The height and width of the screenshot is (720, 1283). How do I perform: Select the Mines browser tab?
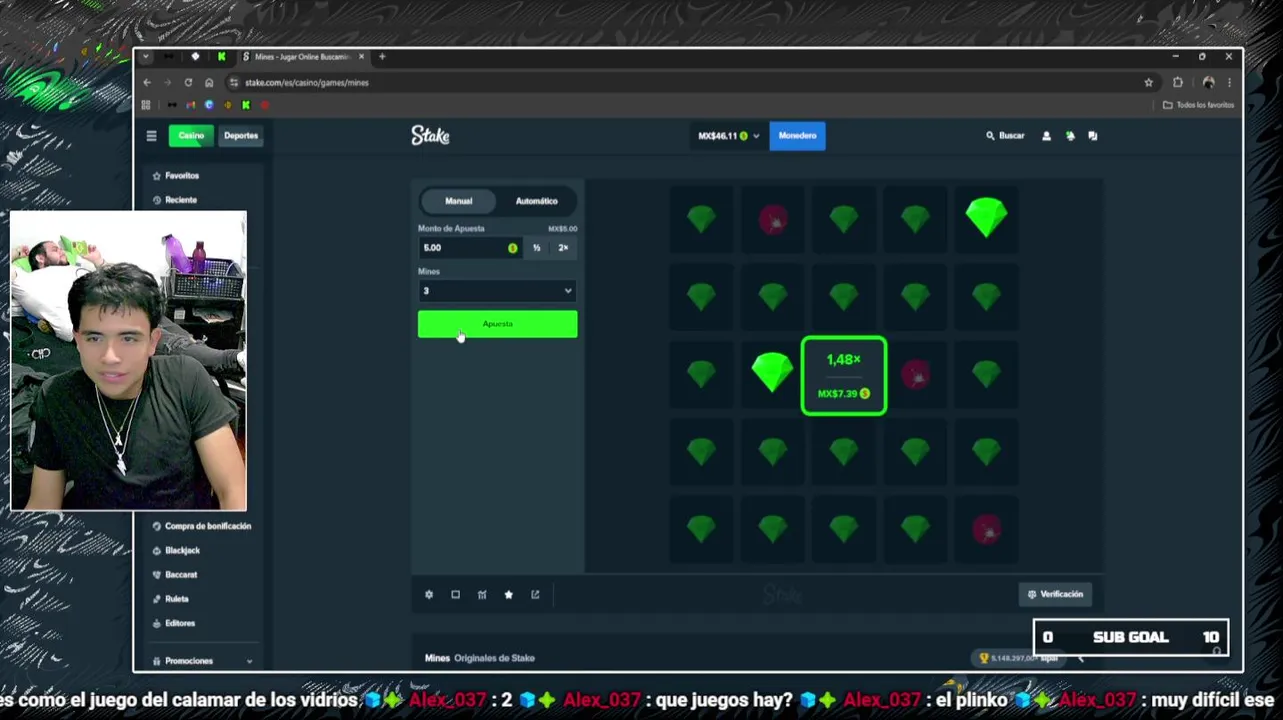pyautogui.click(x=300, y=57)
